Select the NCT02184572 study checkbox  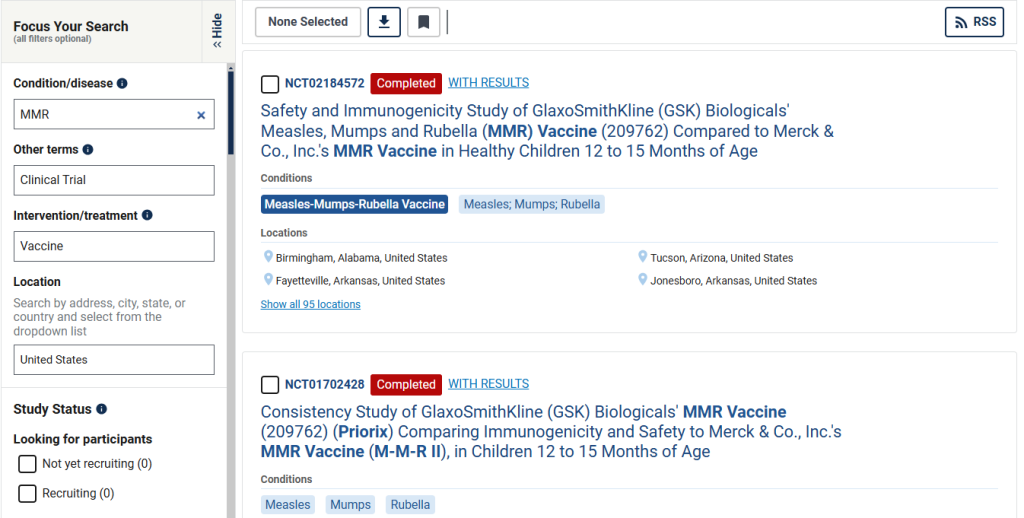(x=270, y=84)
